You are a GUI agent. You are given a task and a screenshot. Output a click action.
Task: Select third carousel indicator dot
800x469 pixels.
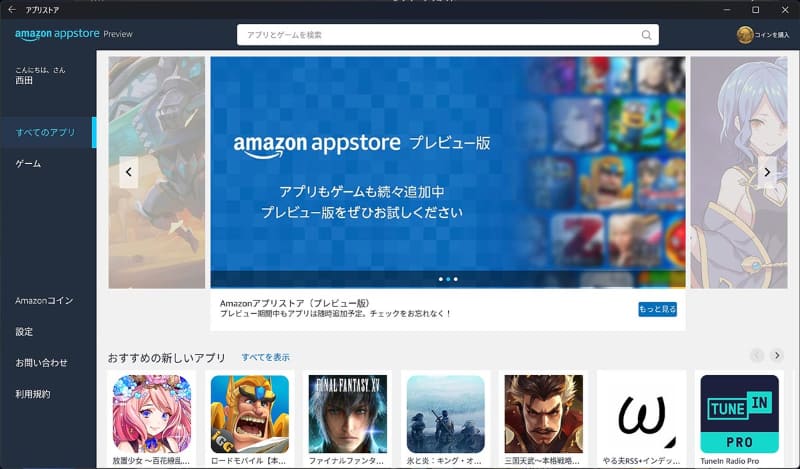point(456,279)
